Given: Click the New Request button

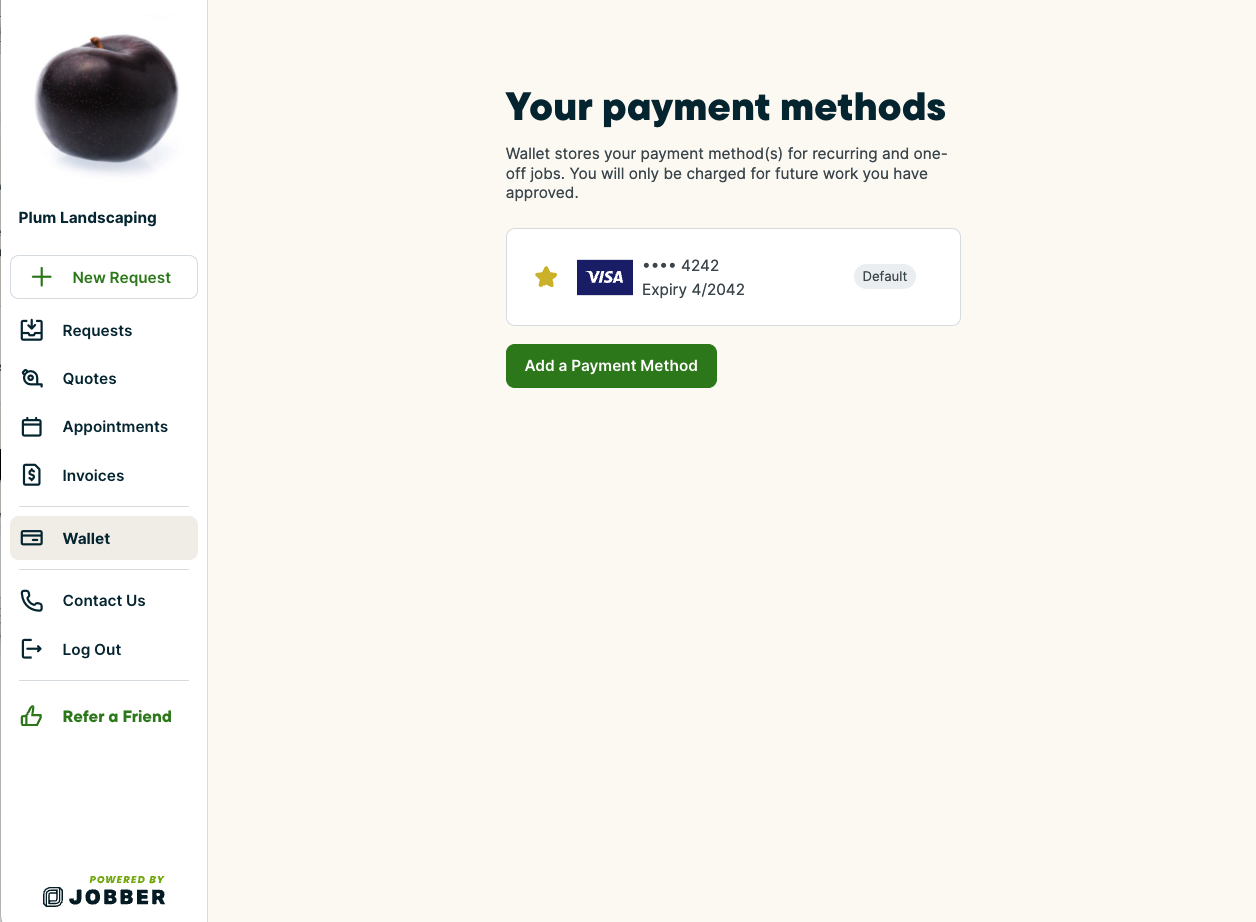Looking at the screenshot, I should [x=104, y=277].
